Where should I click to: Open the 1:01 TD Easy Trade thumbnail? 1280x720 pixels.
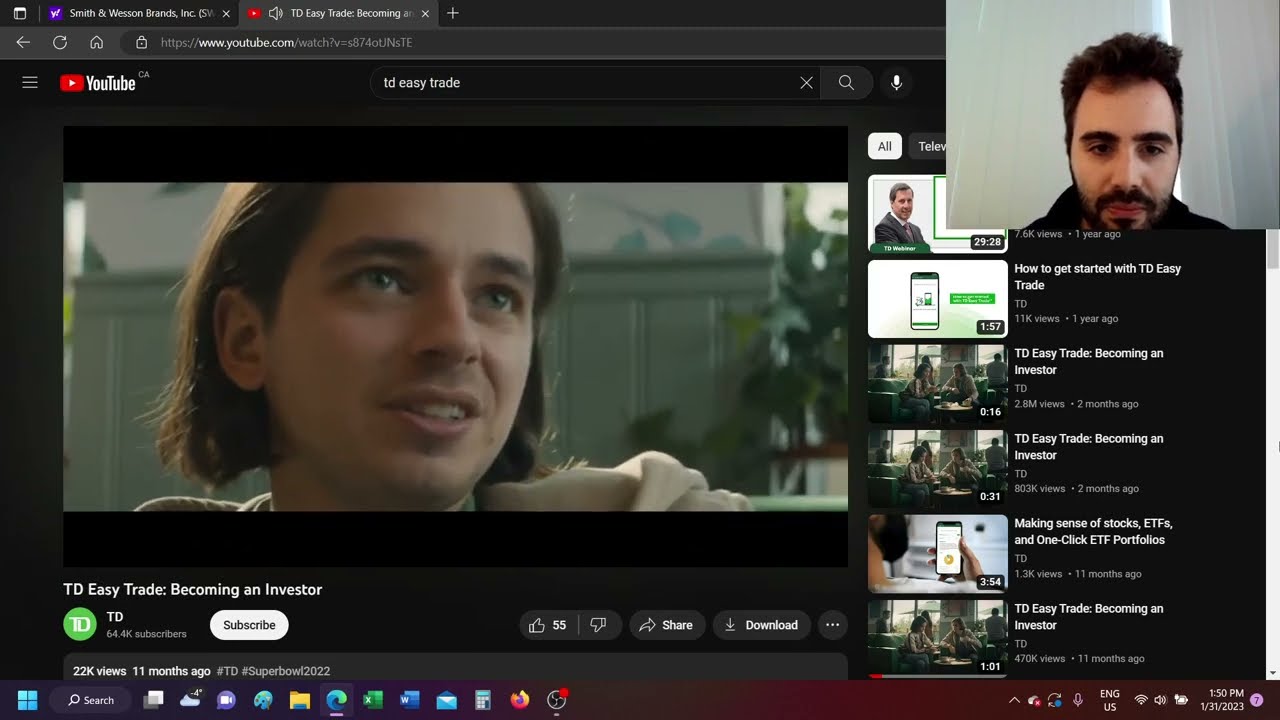[x=938, y=639]
